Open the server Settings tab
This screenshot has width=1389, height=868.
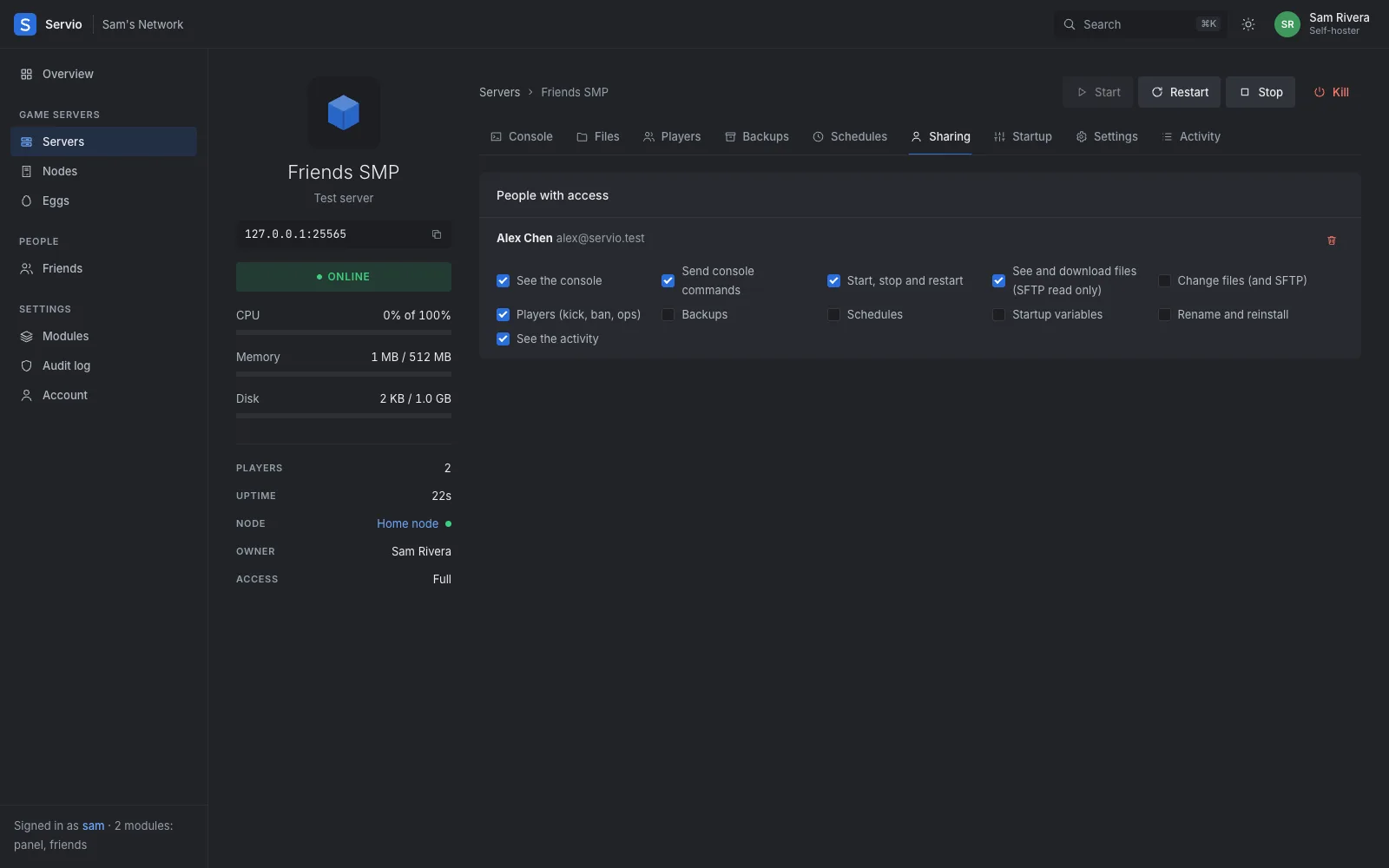point(1107,136)
